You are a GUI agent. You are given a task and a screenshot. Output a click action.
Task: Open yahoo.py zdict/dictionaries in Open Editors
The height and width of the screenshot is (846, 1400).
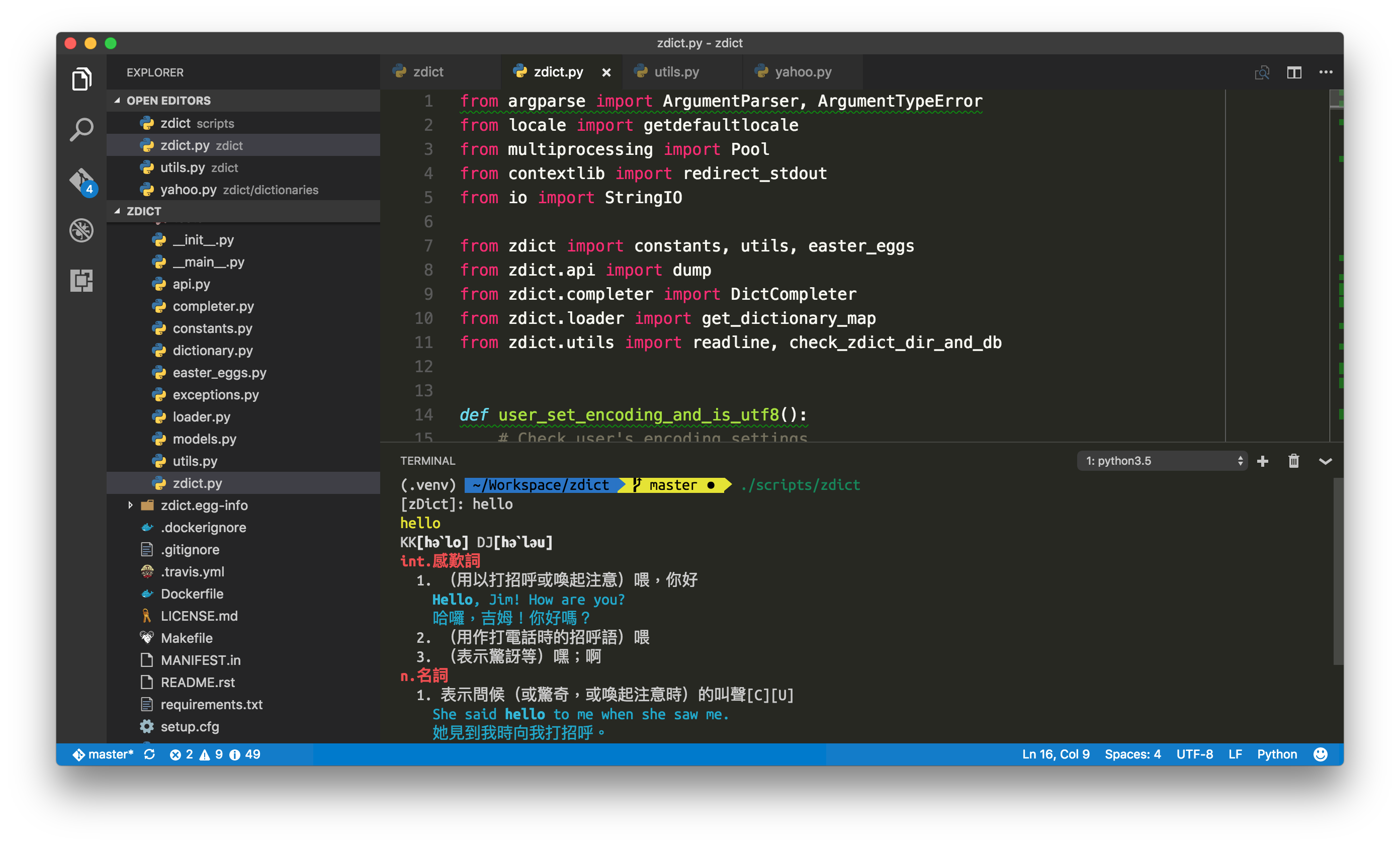point(243,190)
